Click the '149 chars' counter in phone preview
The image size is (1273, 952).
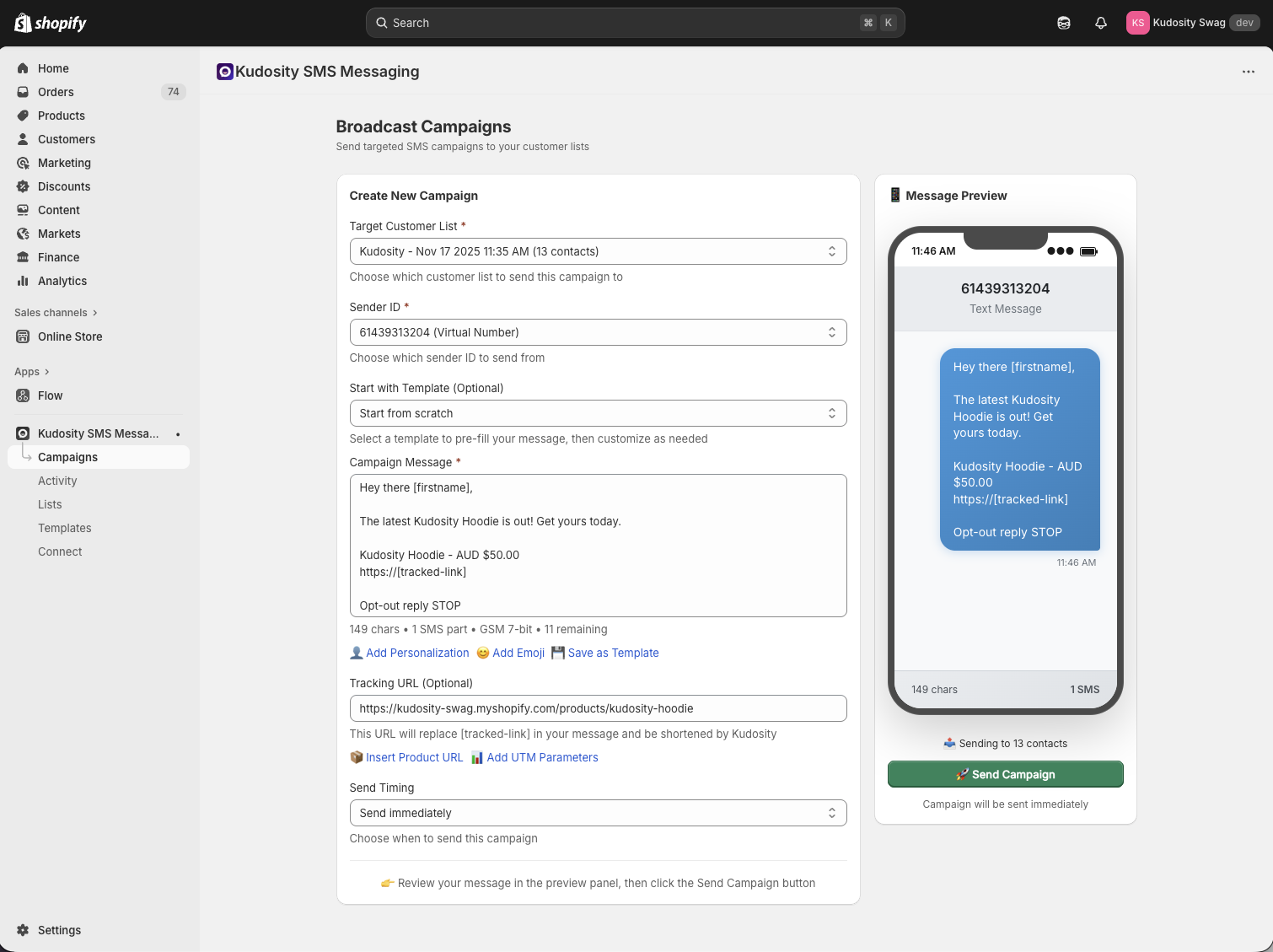934,690
